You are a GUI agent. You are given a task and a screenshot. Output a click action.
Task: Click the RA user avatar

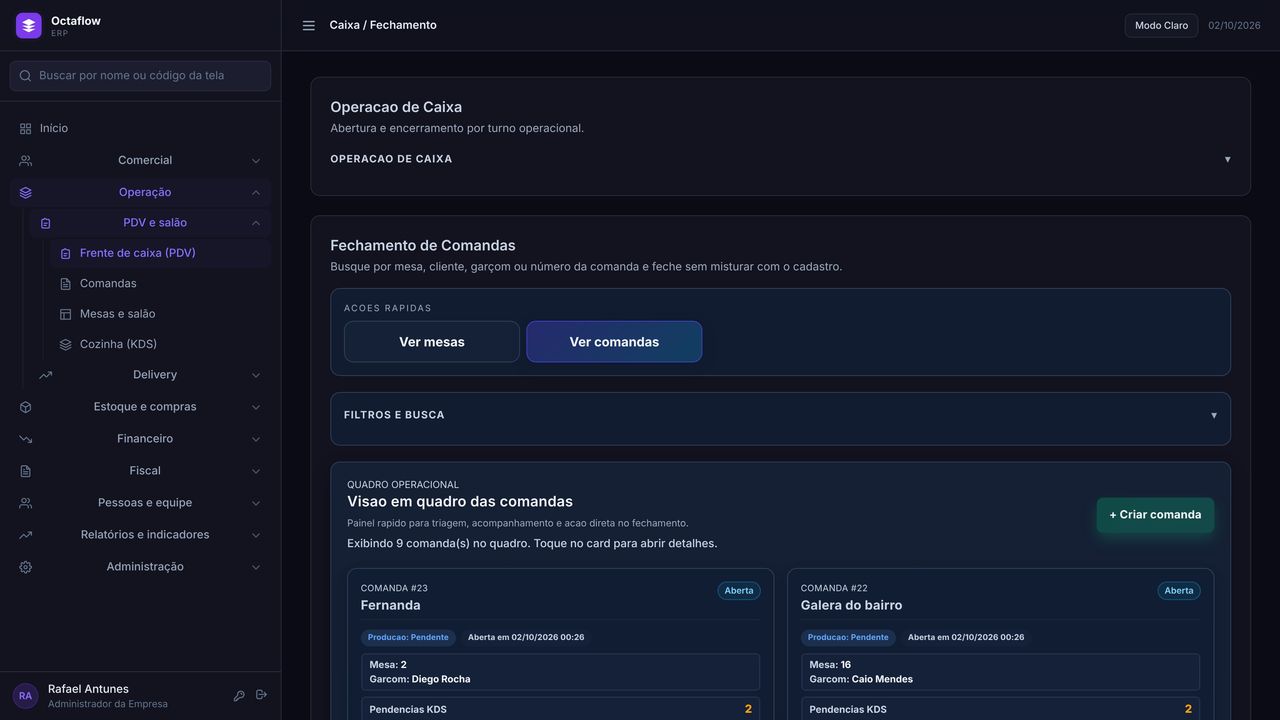click(x=25, y=696)
